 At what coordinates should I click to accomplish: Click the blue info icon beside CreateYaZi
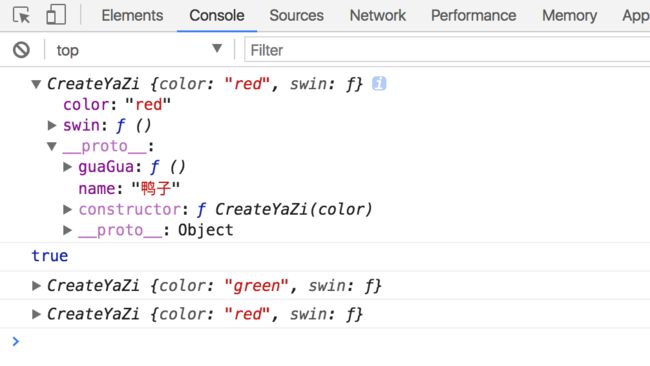pyautogui.click(x=379, y=83)
